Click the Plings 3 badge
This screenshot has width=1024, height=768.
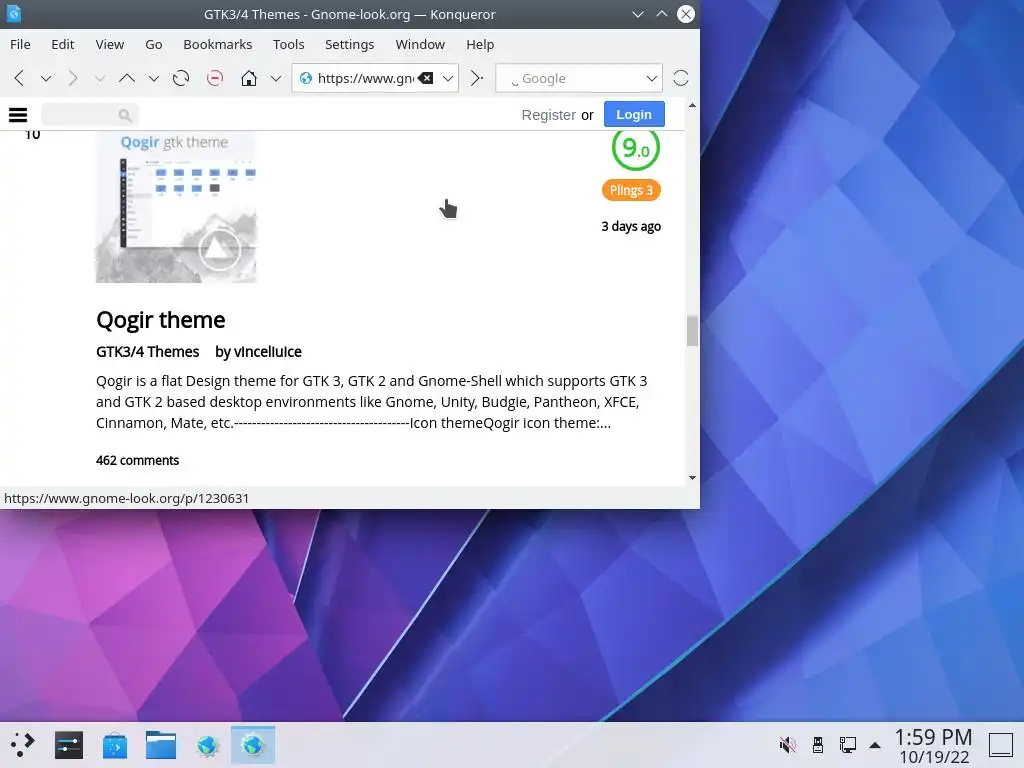(x=631, y=190)
